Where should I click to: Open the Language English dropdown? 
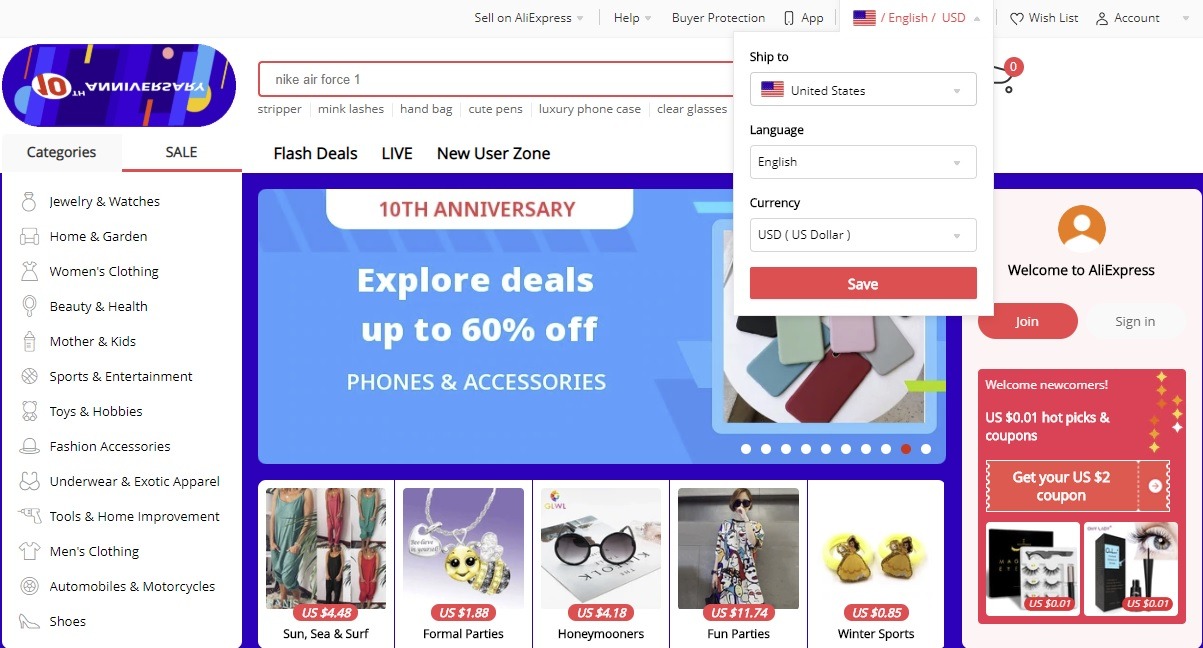(863, 162)
